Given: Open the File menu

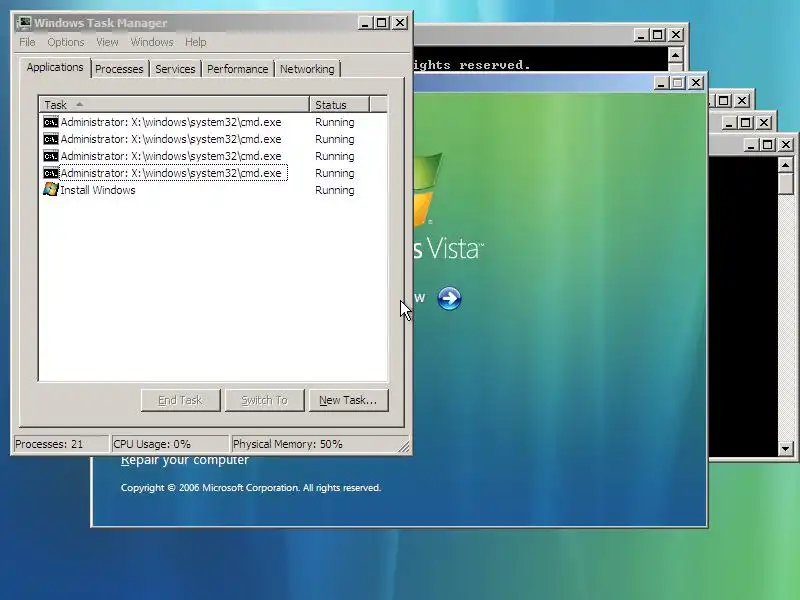Looking at the screenshot, I should click(27, 42).
